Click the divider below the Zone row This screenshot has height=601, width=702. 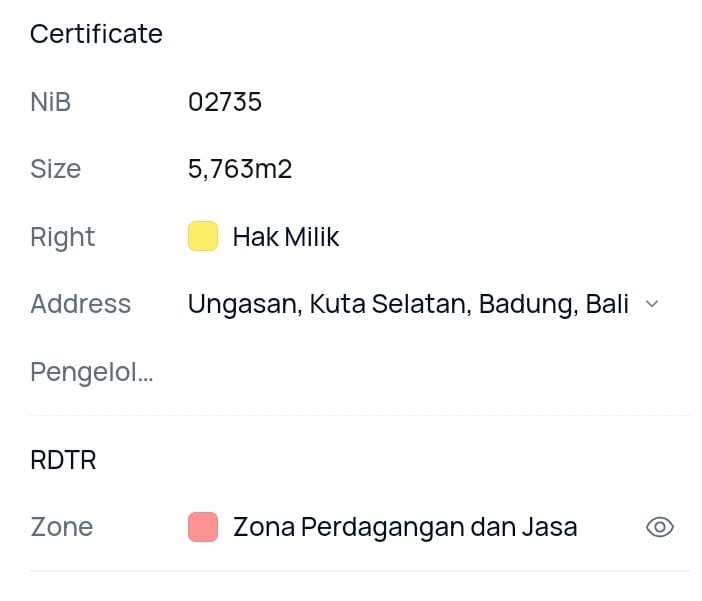360,571
